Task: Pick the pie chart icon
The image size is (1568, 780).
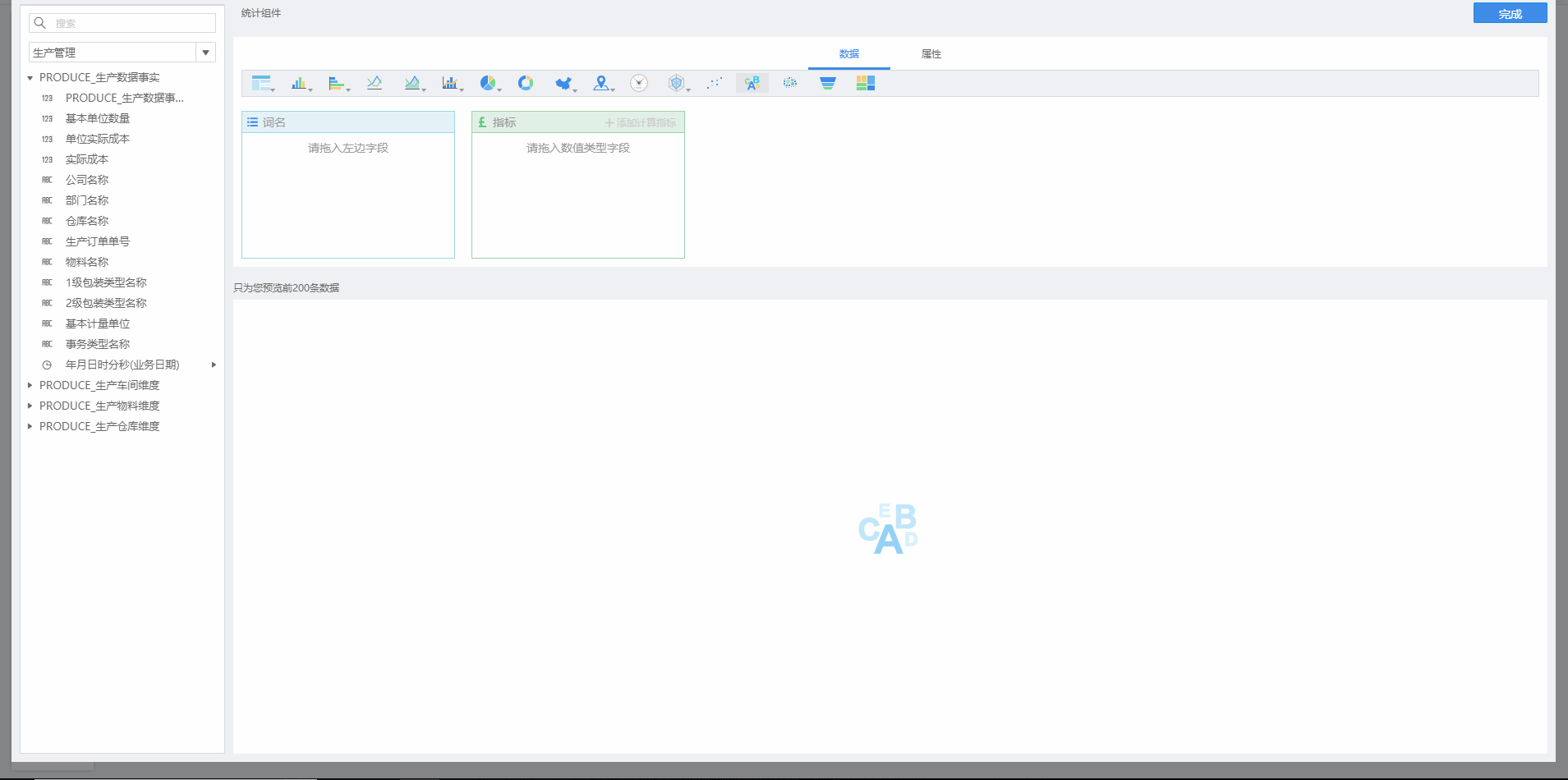Action: pyautogui.click(x=488, y=83)
